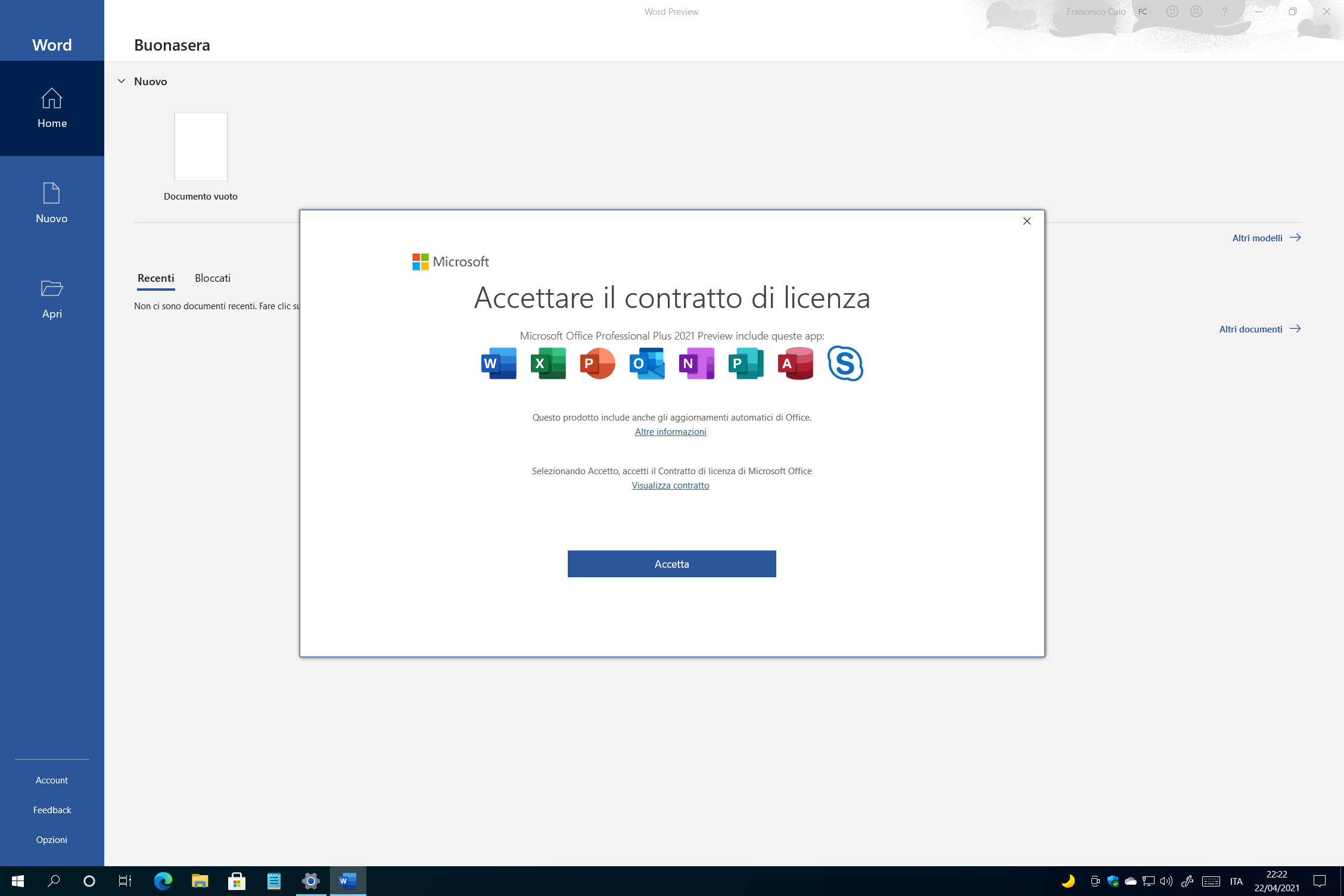Click the Skype for Business icon in the dialog
The image size is (1344, 896).
coord(845,363)
